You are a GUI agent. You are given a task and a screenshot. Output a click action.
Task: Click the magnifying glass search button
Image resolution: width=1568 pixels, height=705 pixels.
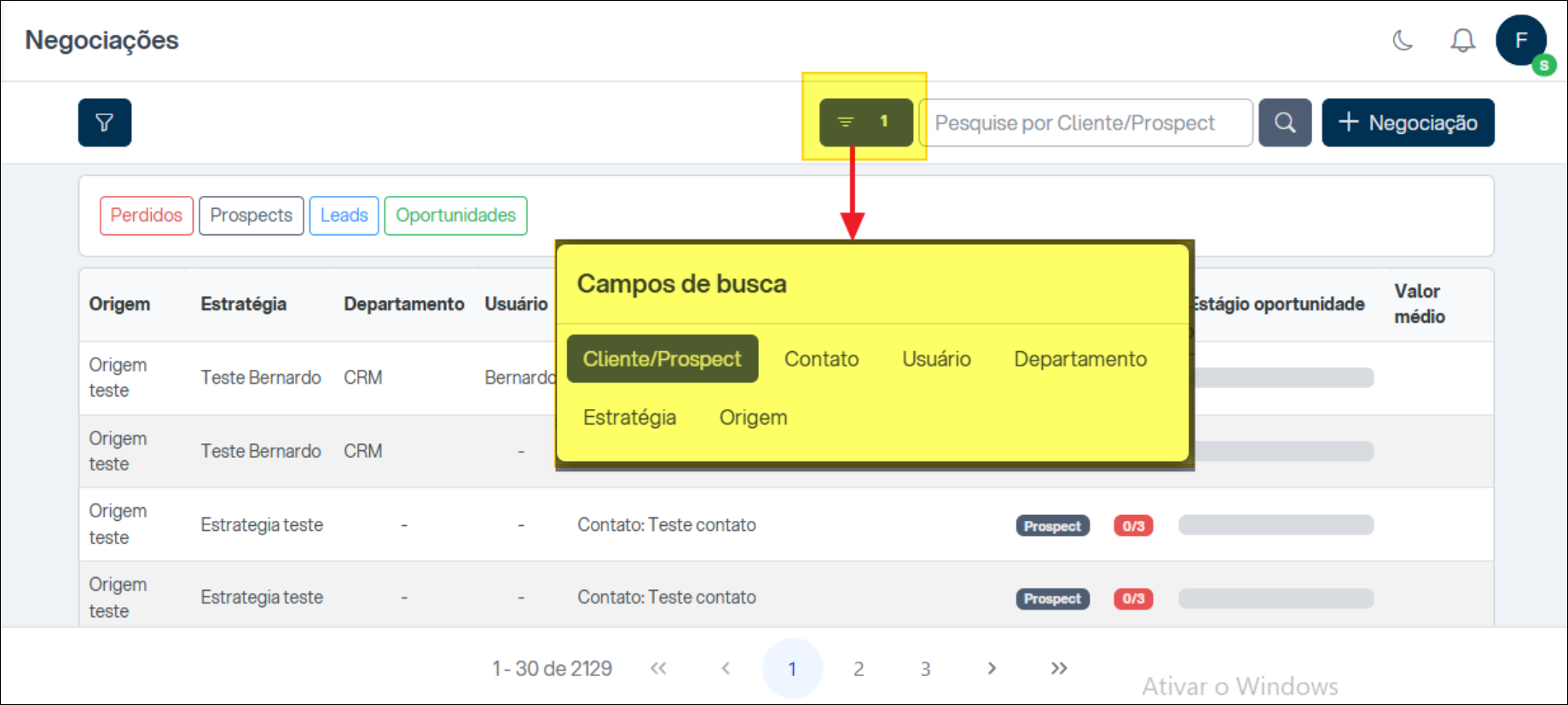tap(1285, 123)
